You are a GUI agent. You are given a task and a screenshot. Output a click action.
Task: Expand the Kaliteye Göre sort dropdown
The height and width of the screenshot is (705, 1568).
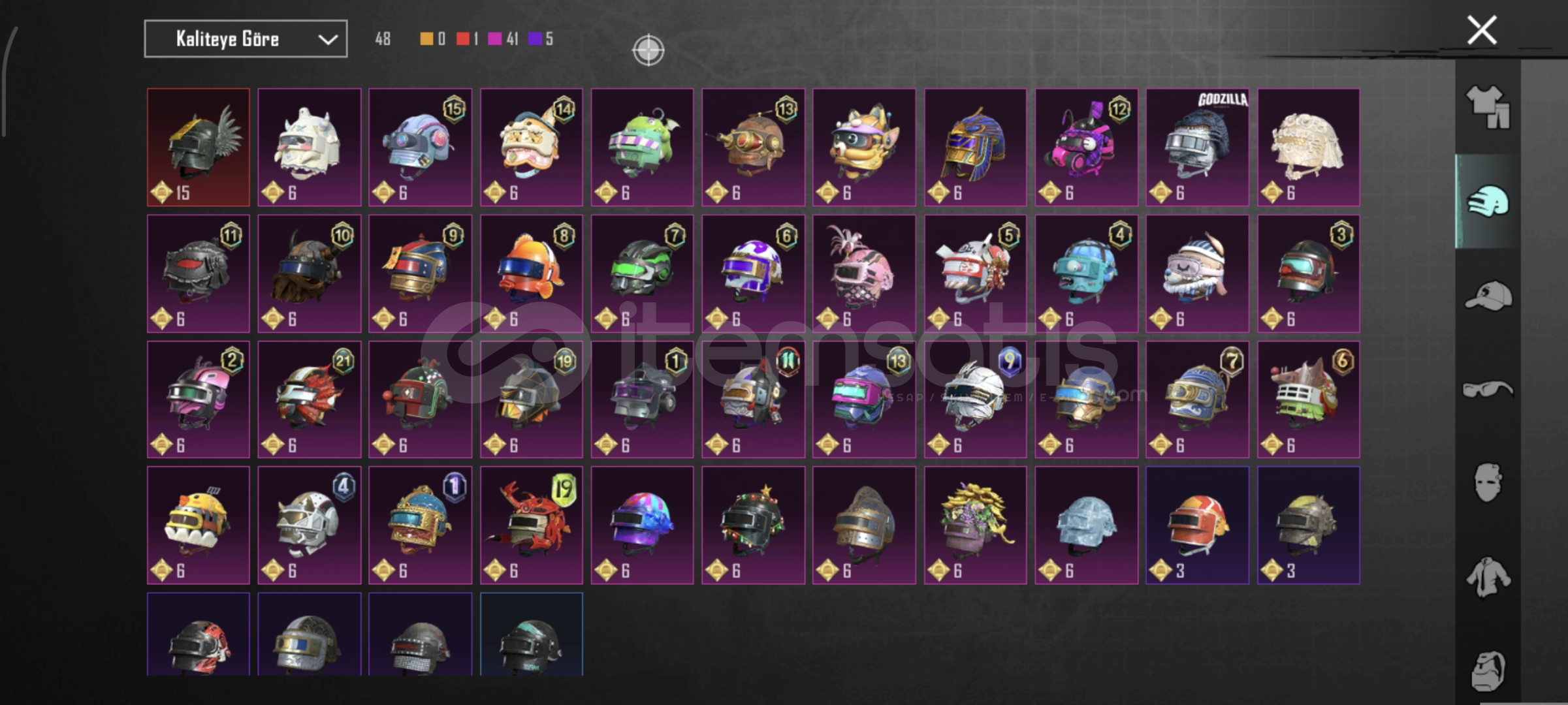246,39
